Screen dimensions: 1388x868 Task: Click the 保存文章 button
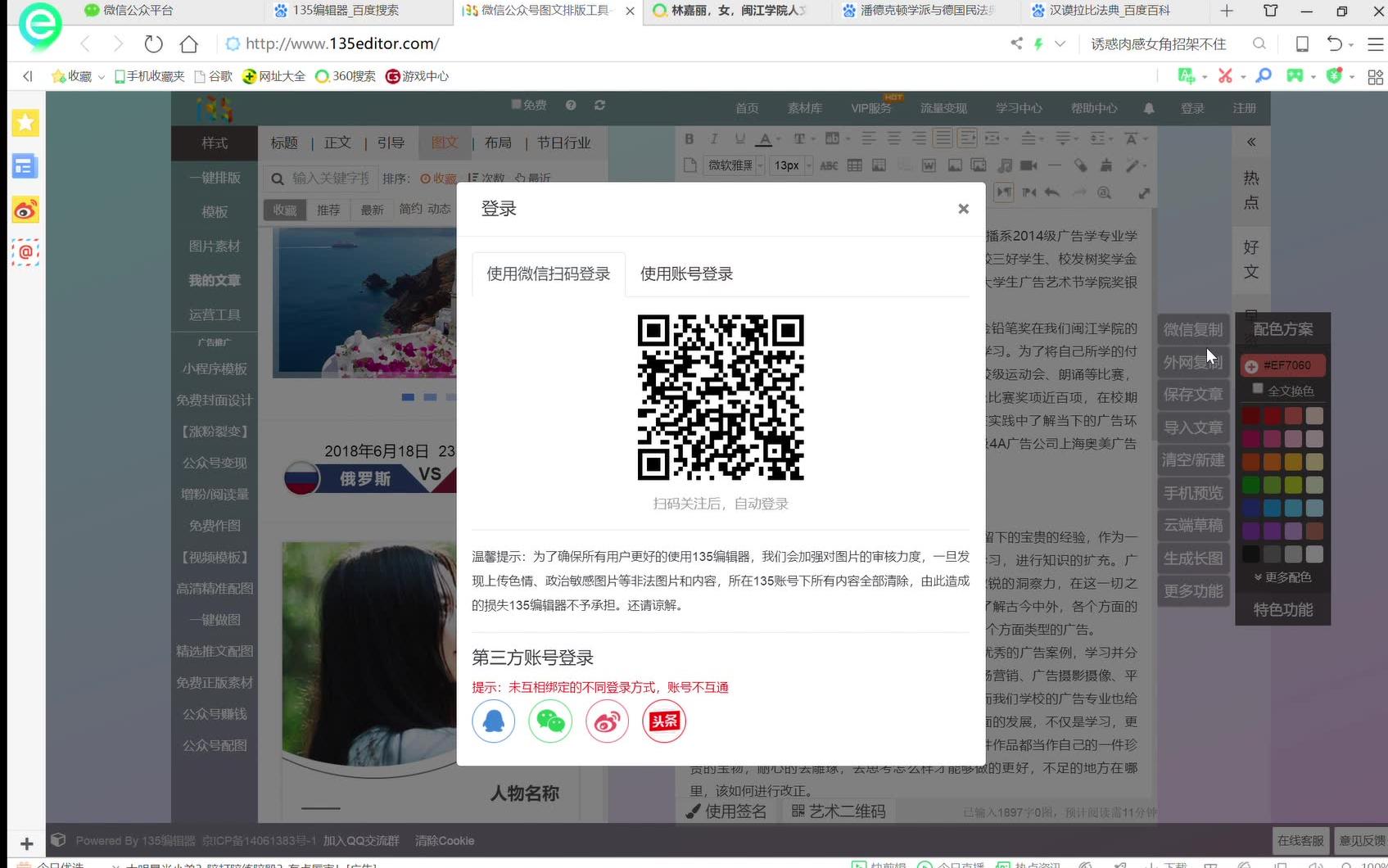click(1192, 394)
